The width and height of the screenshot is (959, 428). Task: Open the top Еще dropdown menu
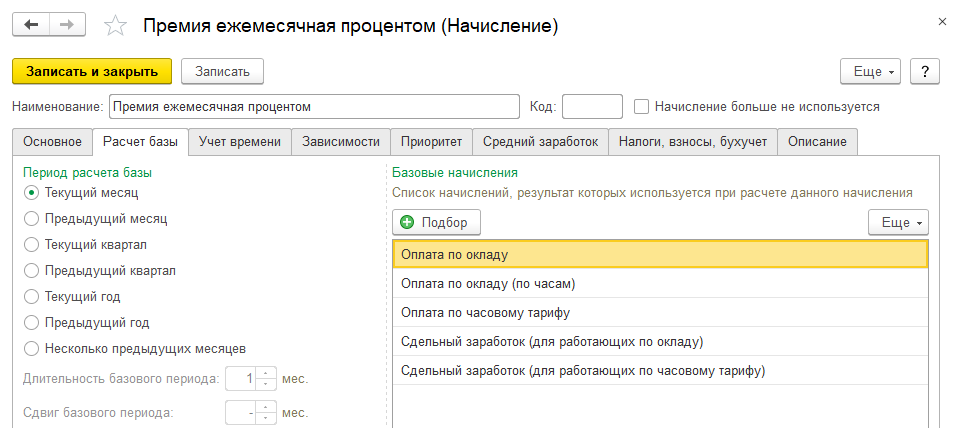point(871,71)
